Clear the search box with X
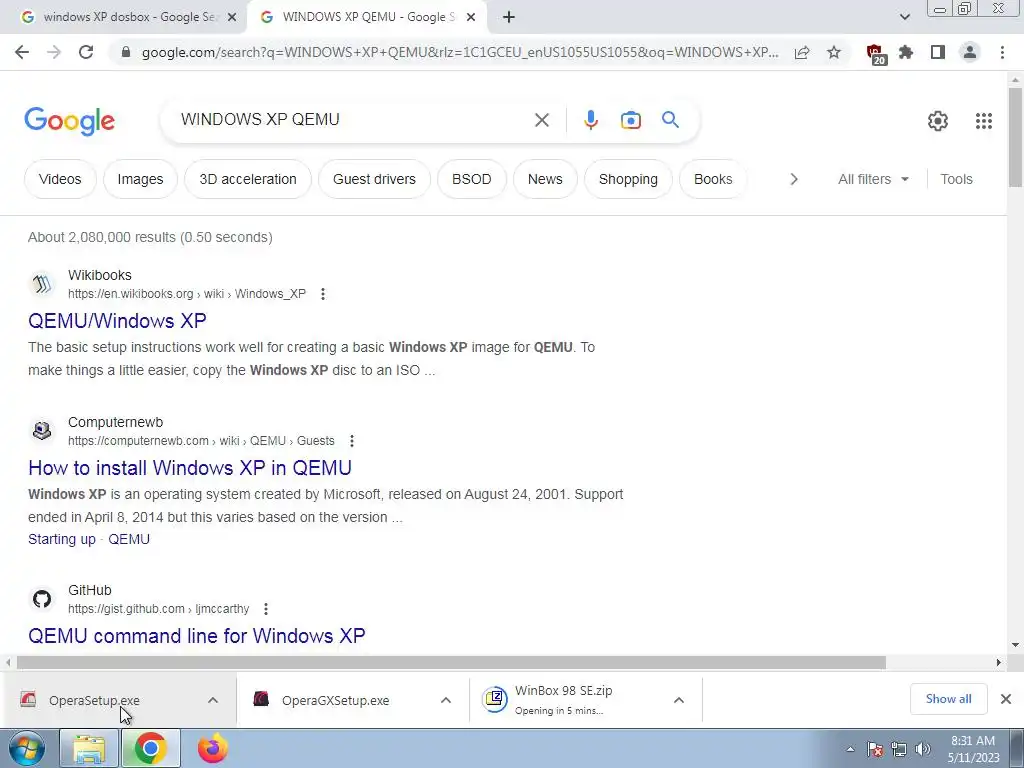1024x768 pixels. (541, 120)
